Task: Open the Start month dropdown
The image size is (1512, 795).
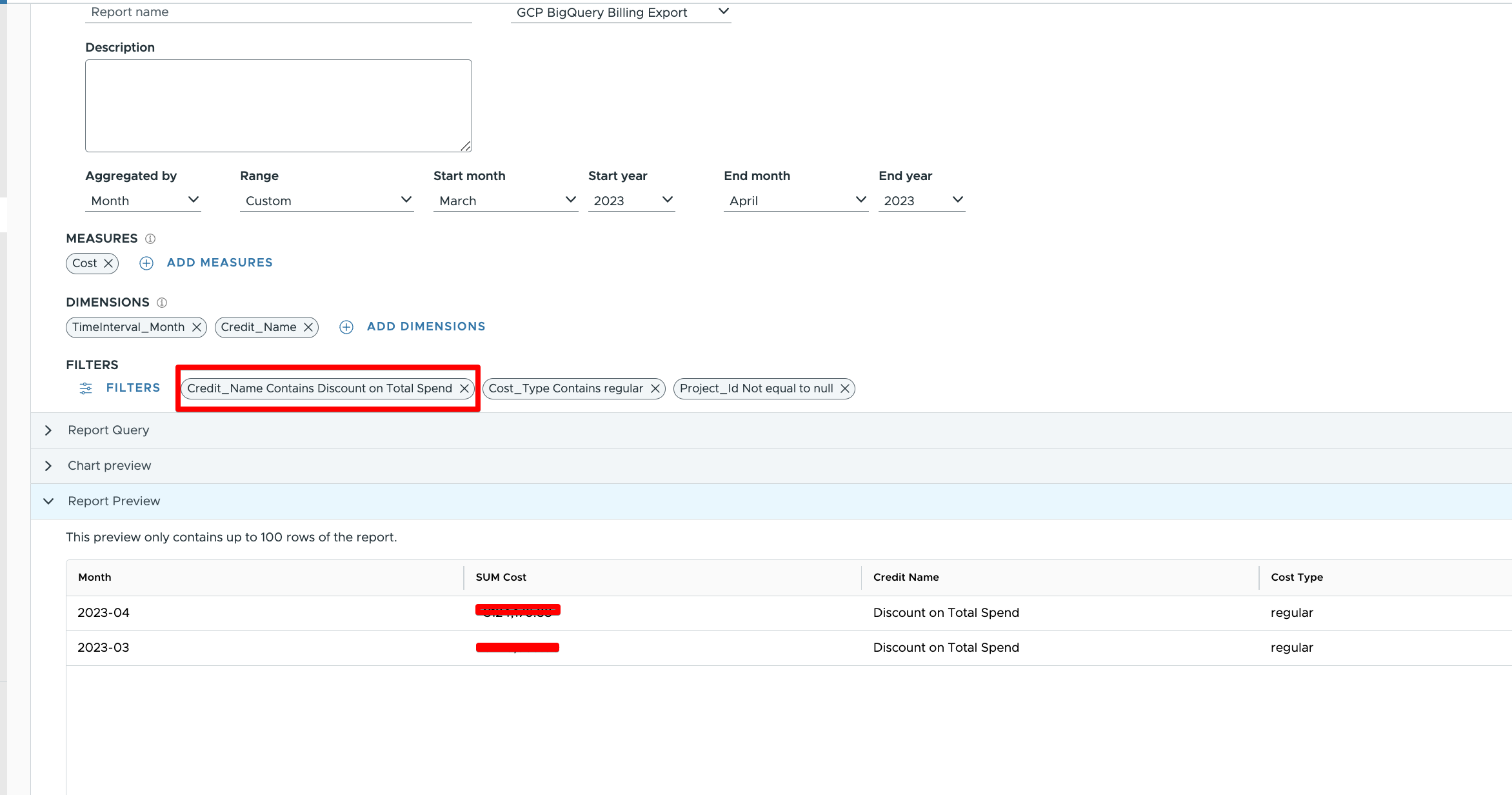Action: coord(505,201)
